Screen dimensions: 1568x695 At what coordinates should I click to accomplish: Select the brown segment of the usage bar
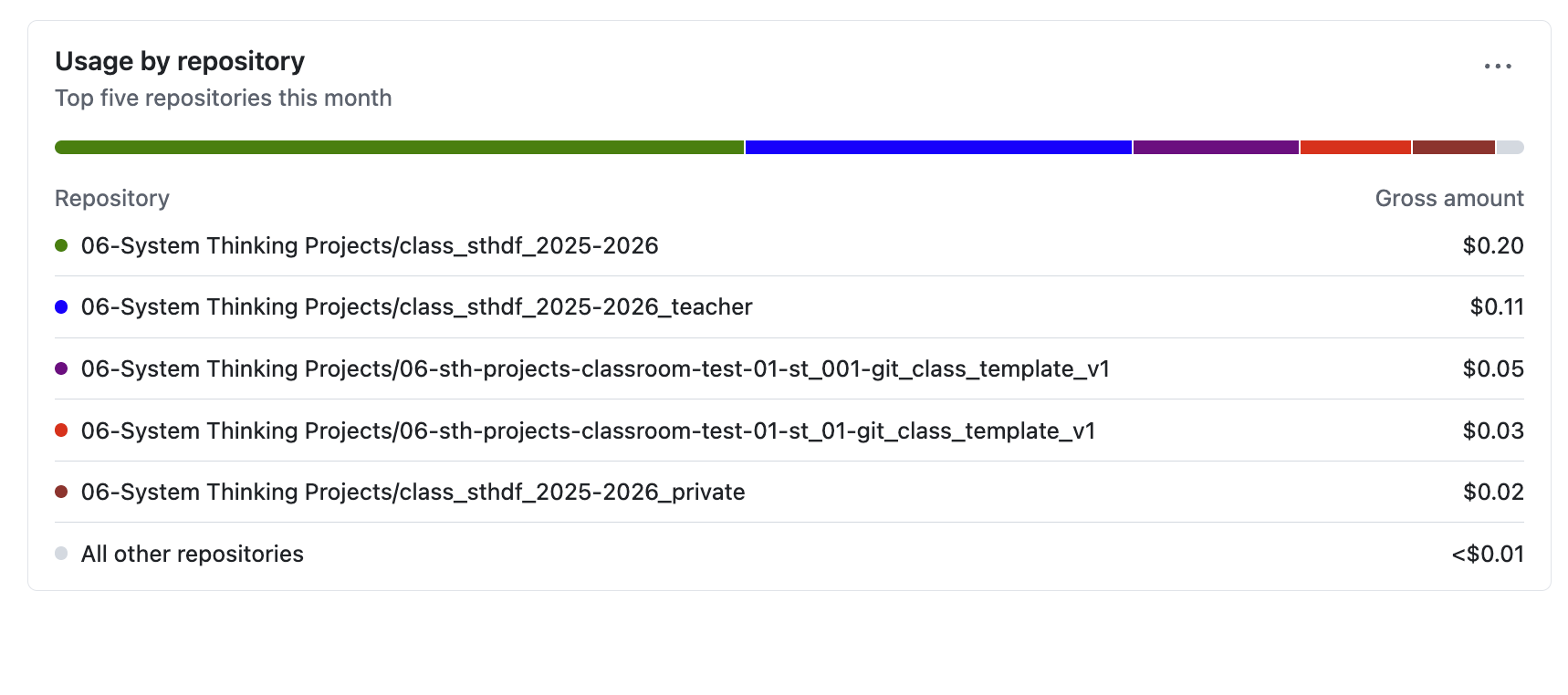1453,148
